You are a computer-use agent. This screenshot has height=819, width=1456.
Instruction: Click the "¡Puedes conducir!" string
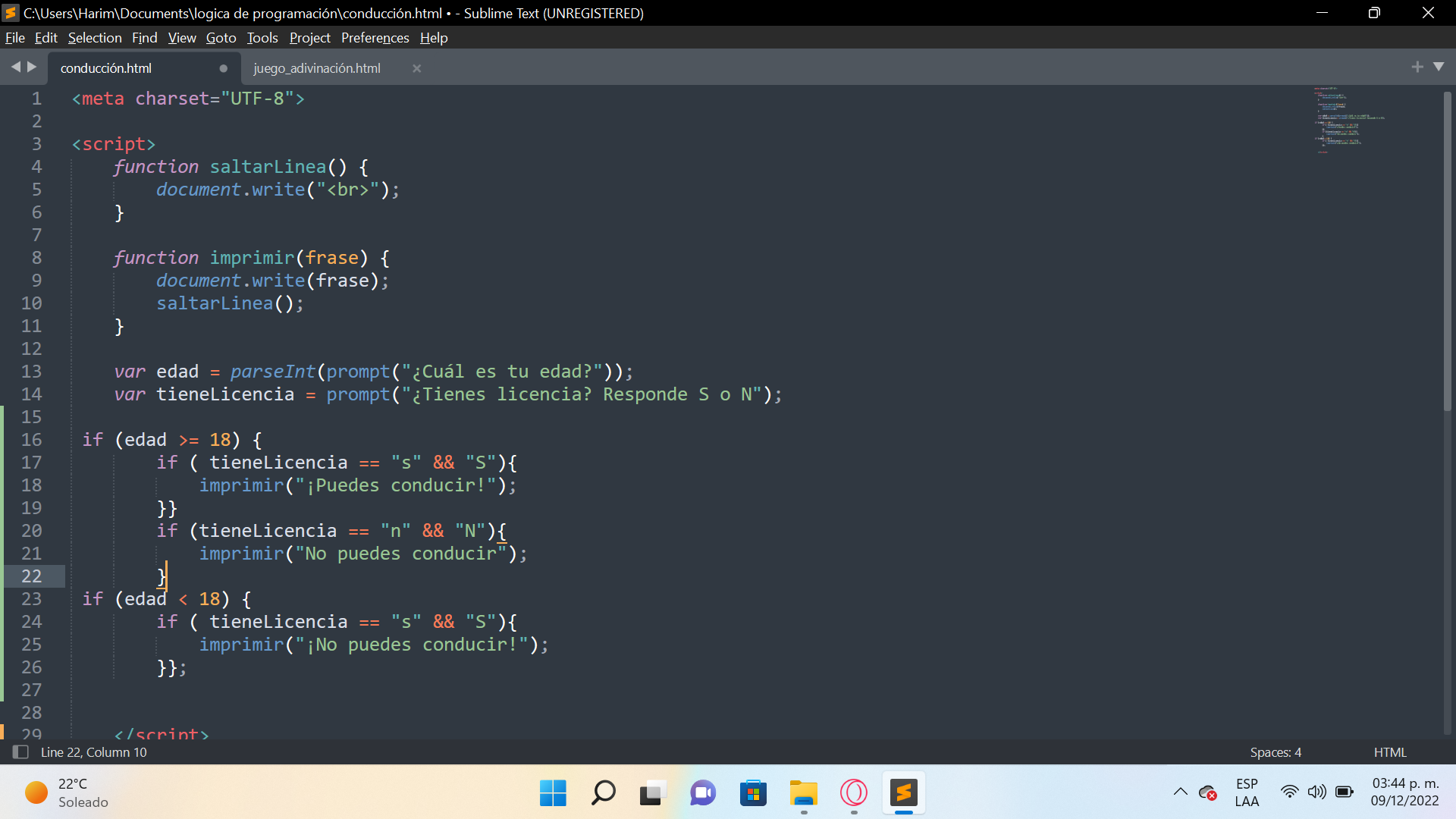tap(395, 485)
